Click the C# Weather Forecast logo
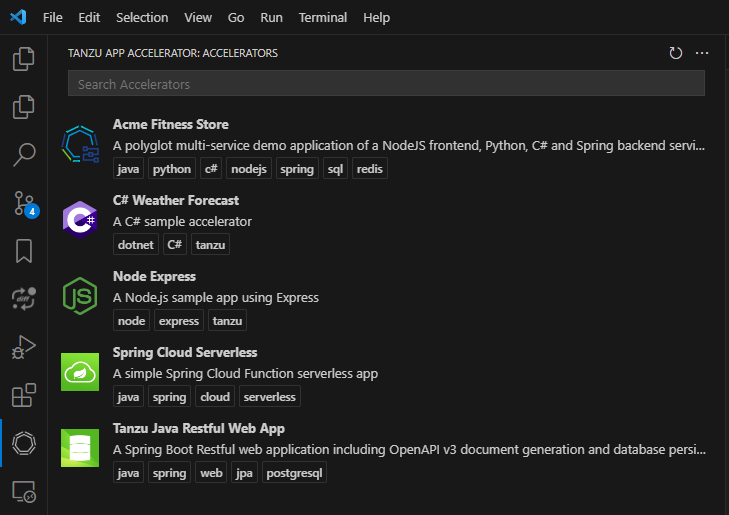 click(80, 220)
